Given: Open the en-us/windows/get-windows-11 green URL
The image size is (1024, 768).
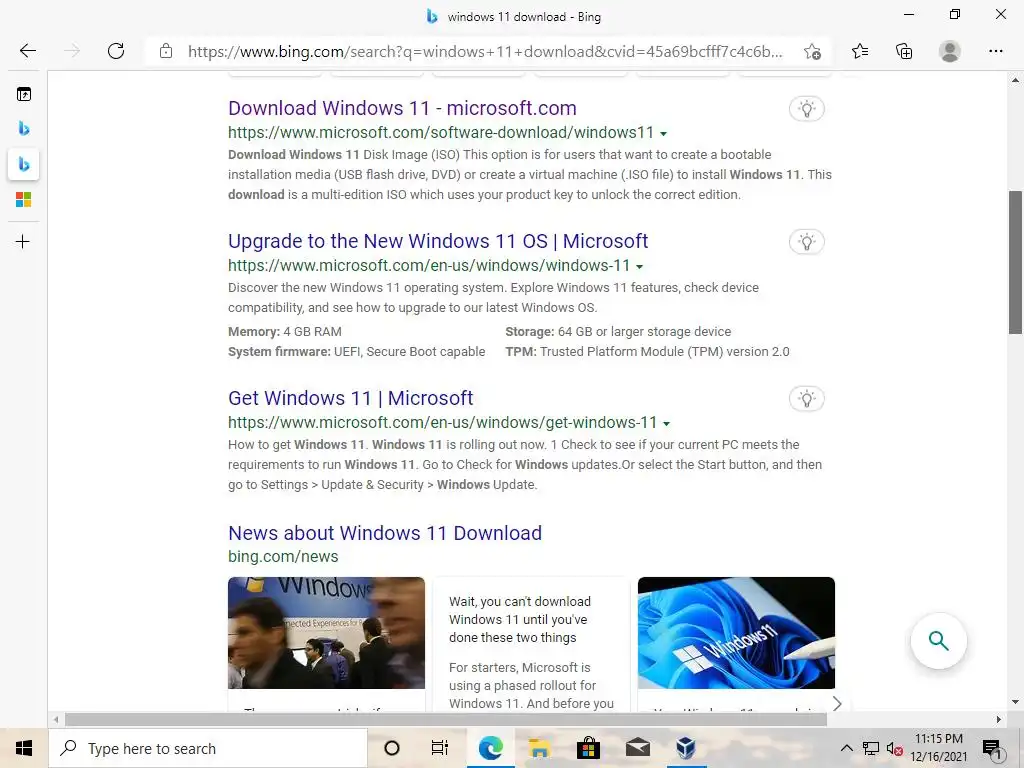Looking at the screenshot, I should [443, 423].
